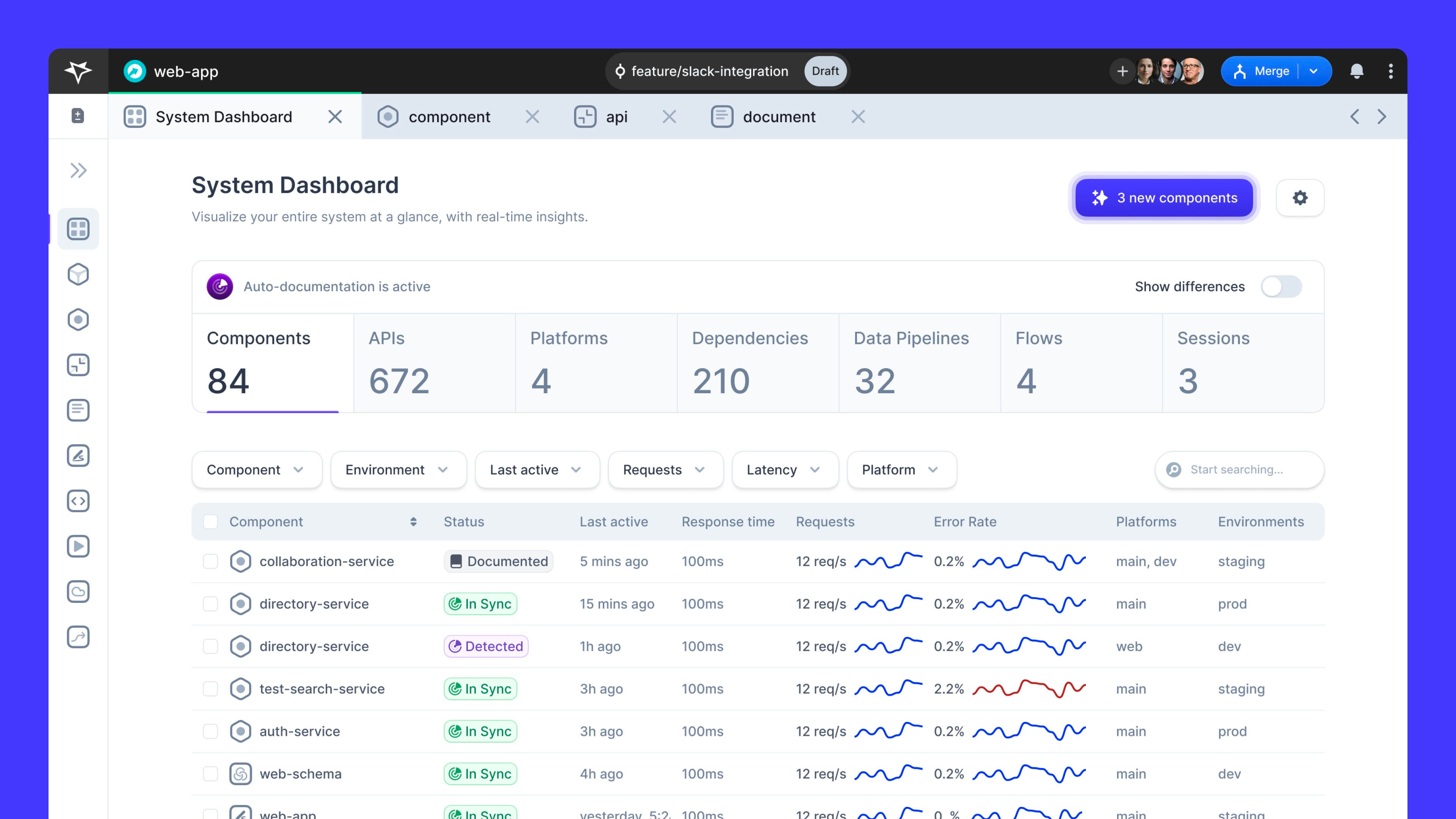Click the test-search-service hexagon icon
Viewport: 1456px width, 819px height.
[x=240, y=689]
